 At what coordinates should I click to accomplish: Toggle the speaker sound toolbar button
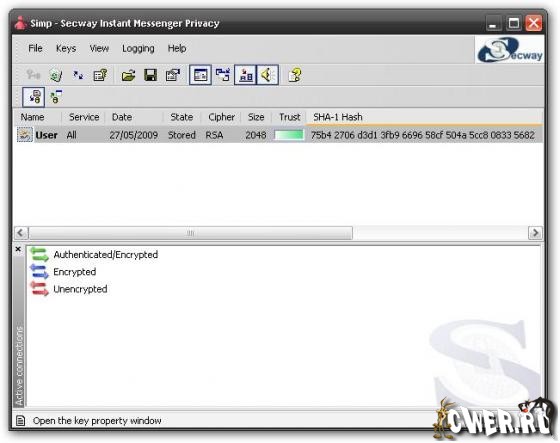tap(268, 75)
